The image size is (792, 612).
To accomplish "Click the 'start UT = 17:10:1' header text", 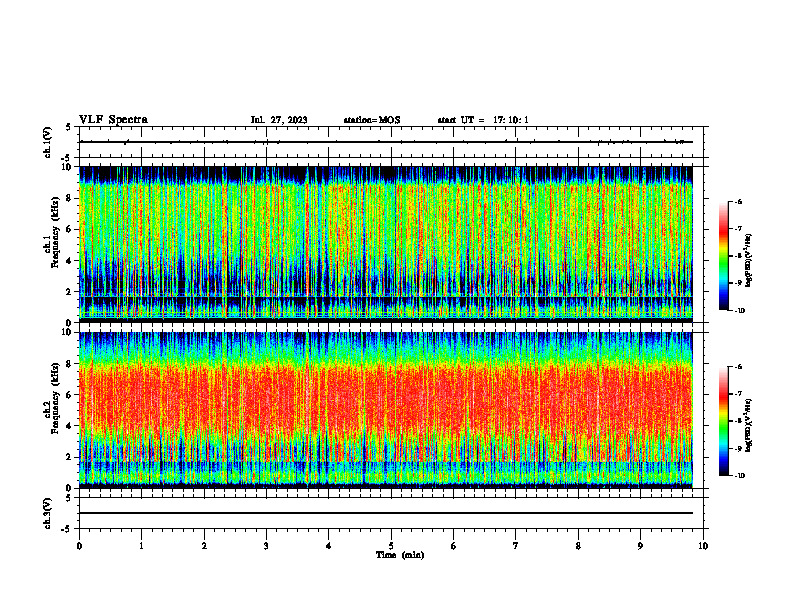I will coord(483,120).
